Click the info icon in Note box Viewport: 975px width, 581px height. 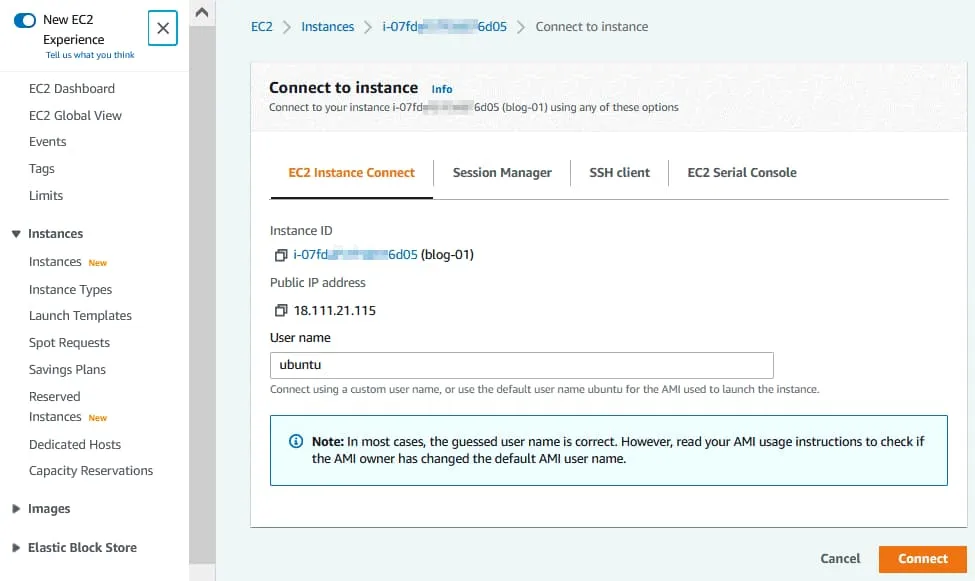pos(296,441)
